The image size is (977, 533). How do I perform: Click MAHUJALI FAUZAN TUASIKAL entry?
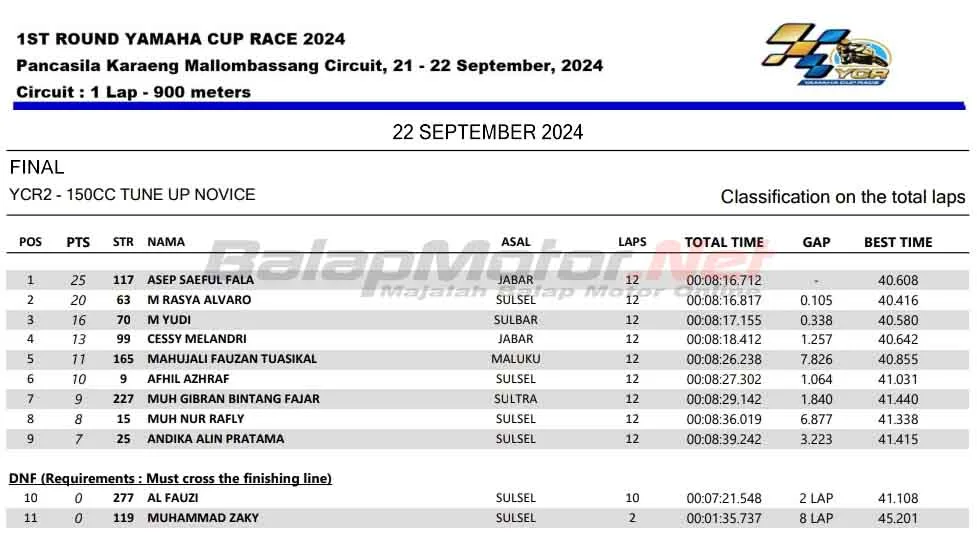point(232,359)
